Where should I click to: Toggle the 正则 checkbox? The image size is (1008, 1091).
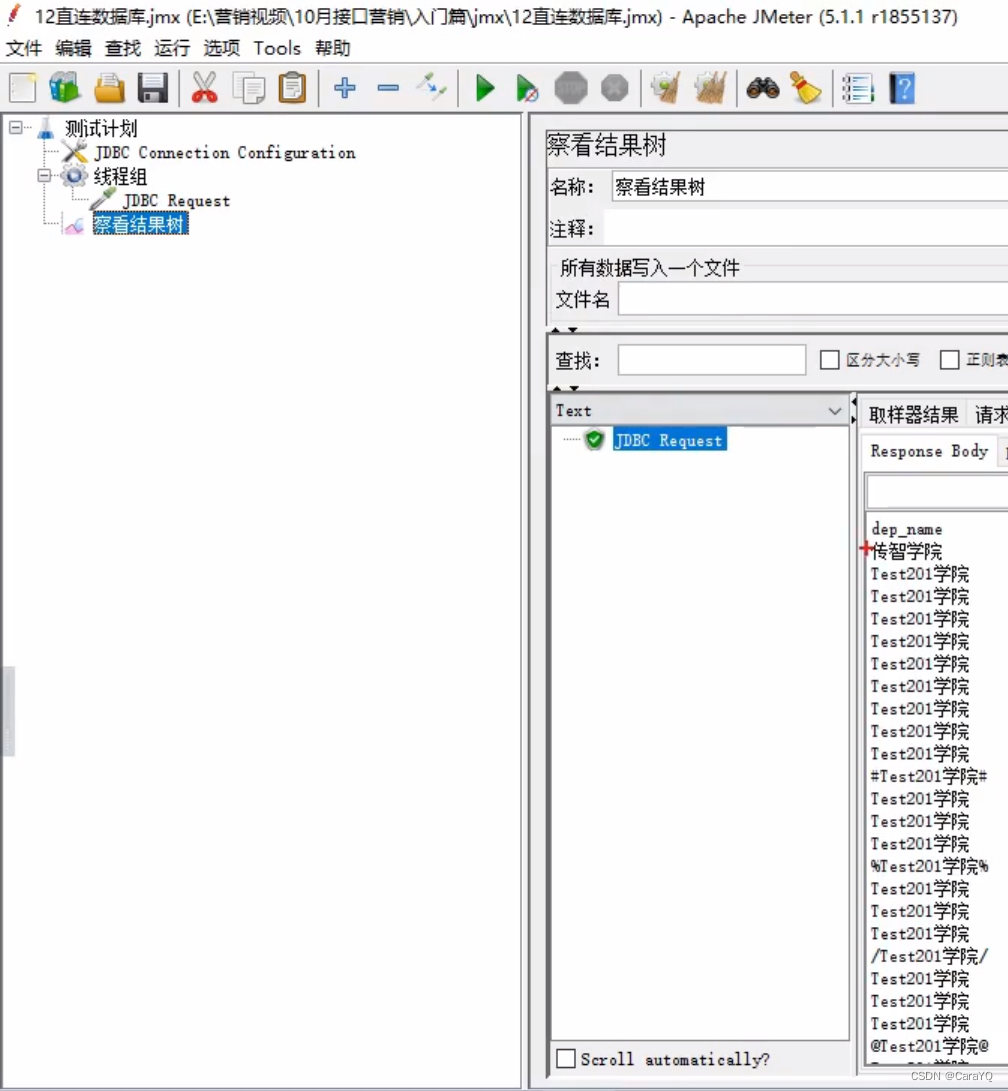click(950, 360)
